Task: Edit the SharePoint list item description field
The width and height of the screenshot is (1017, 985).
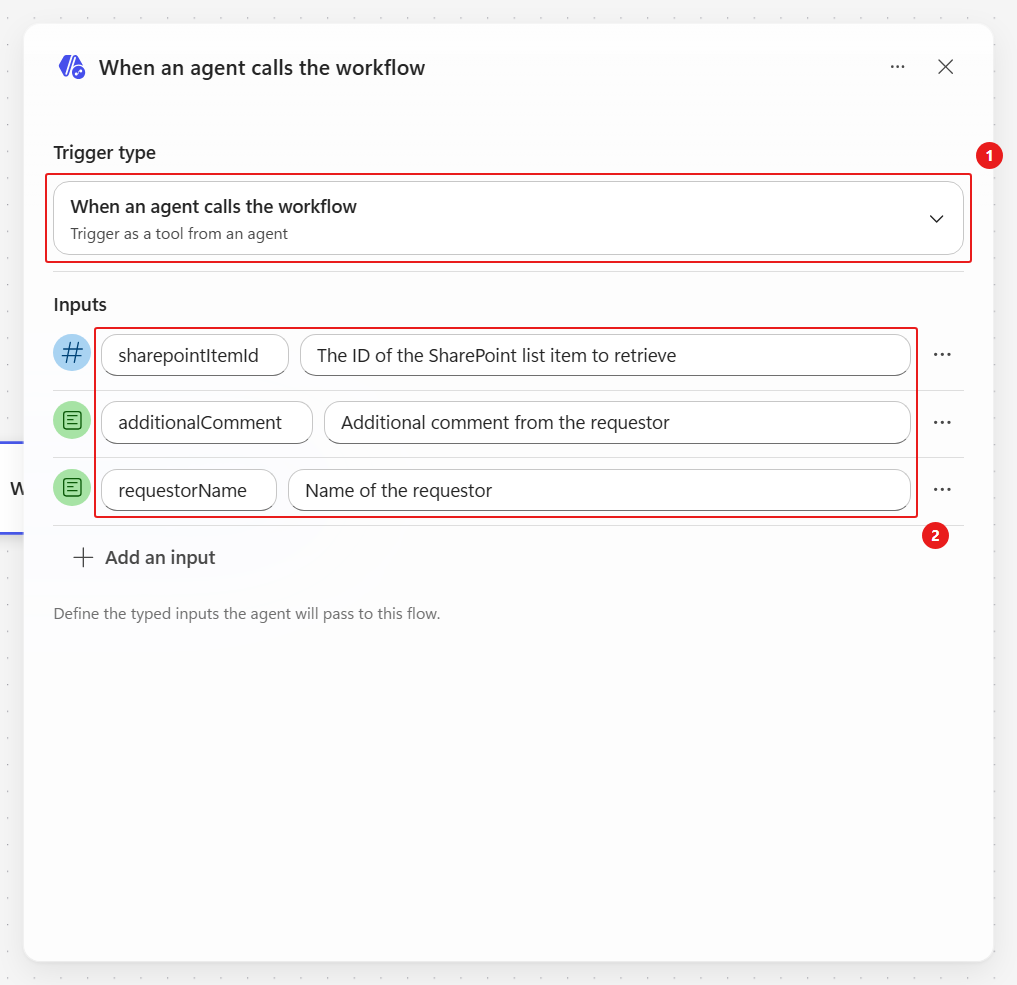Action: 605,355
